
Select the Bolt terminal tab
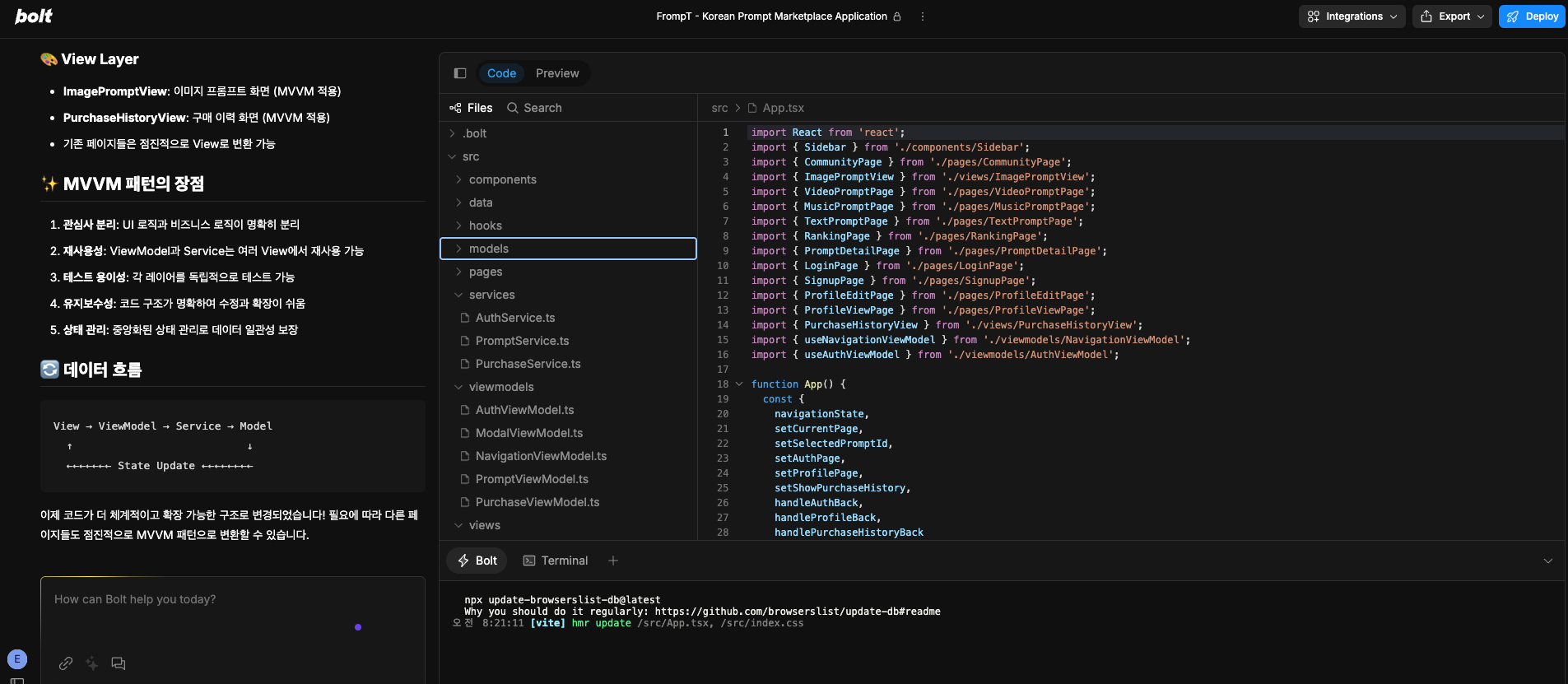(477, 561)
